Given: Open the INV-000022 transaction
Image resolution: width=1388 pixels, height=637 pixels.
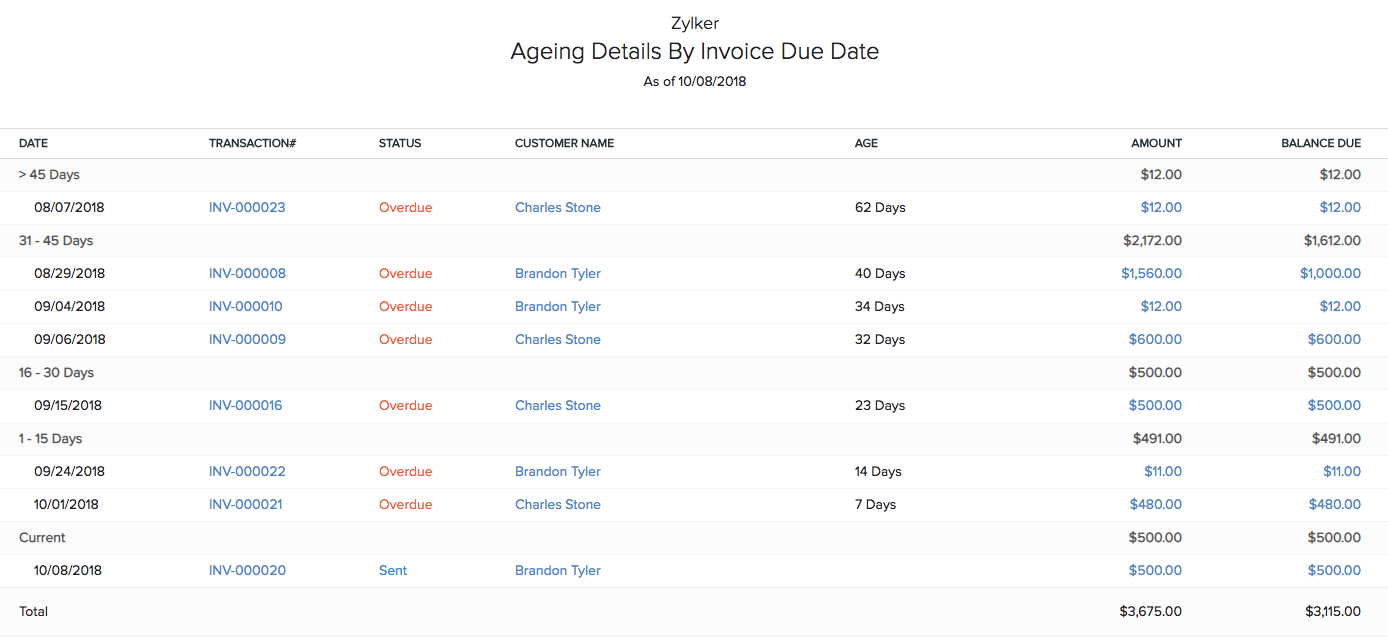Looking at the screenshot, I should pos(247,472).
